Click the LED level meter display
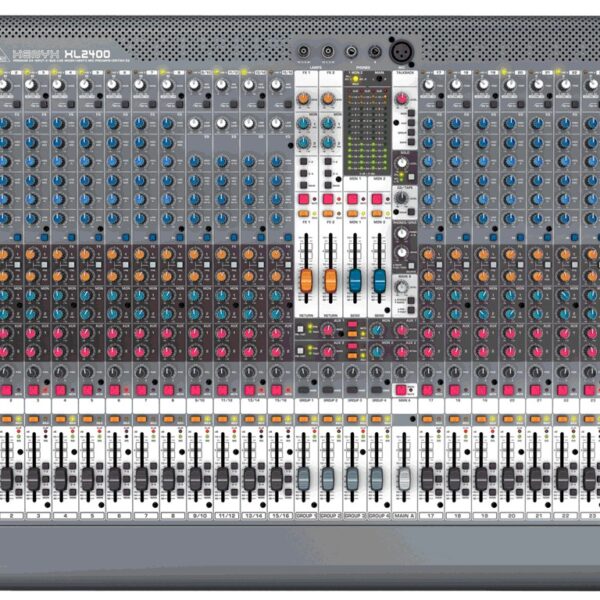Image resolution: width=600 pixels, height=600 pixels. pyautogui.click(x=365, y=140)
